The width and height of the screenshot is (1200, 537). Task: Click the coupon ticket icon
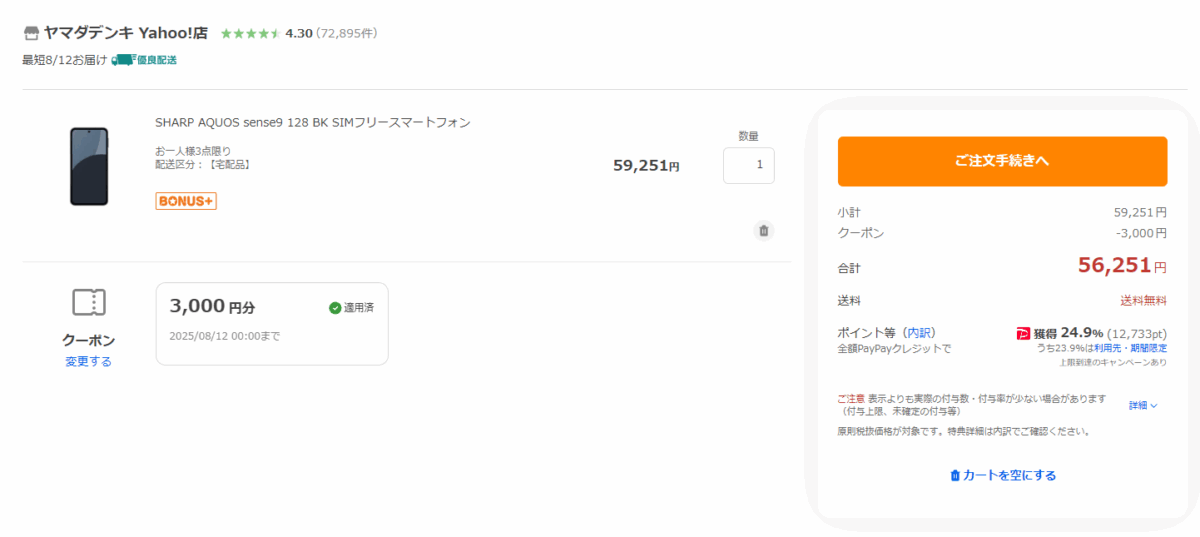(x=89, y=302)
